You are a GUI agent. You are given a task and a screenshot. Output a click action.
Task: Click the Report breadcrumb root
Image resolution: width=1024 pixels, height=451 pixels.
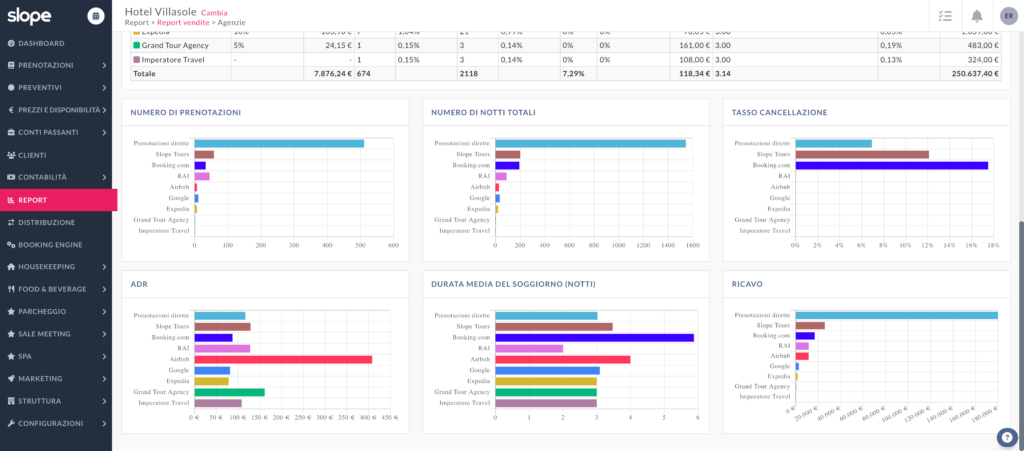pos(136,22)
